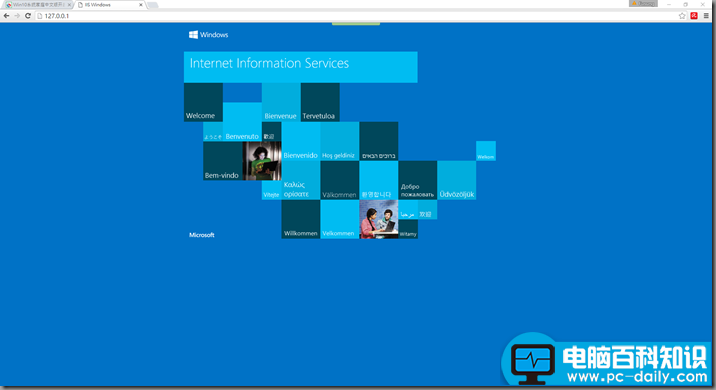Open the red extension icon in toolbar
The width and height of the screenshot is (716, 390).
click(694, 16)
